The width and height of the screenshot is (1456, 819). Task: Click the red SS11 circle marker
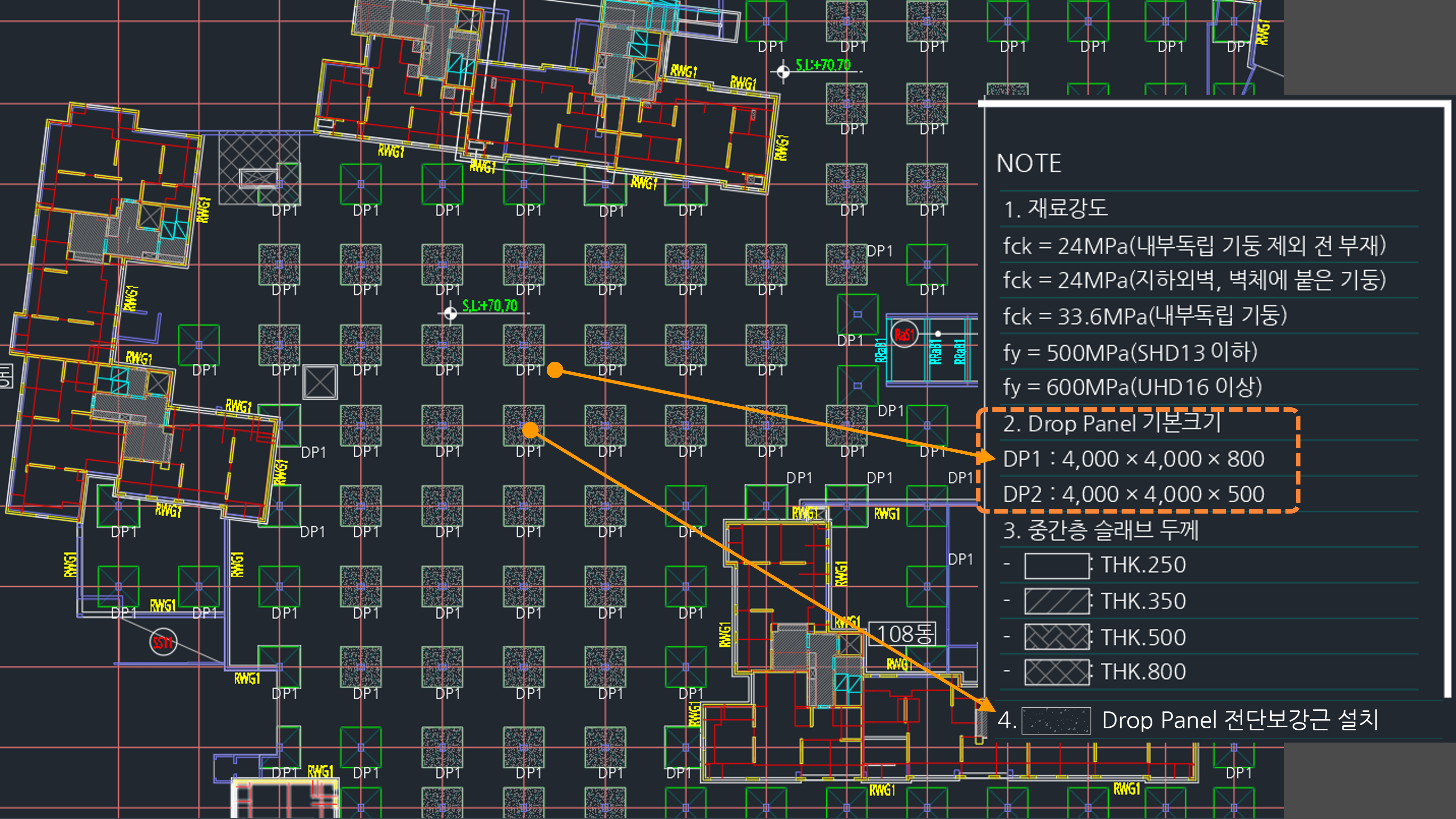(x=163, y=643)
